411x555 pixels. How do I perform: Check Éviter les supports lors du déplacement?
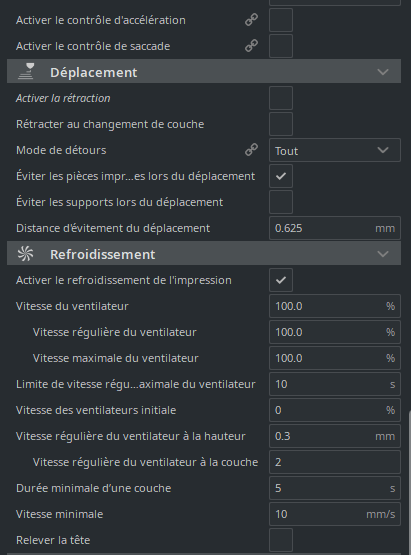[281, 202]
